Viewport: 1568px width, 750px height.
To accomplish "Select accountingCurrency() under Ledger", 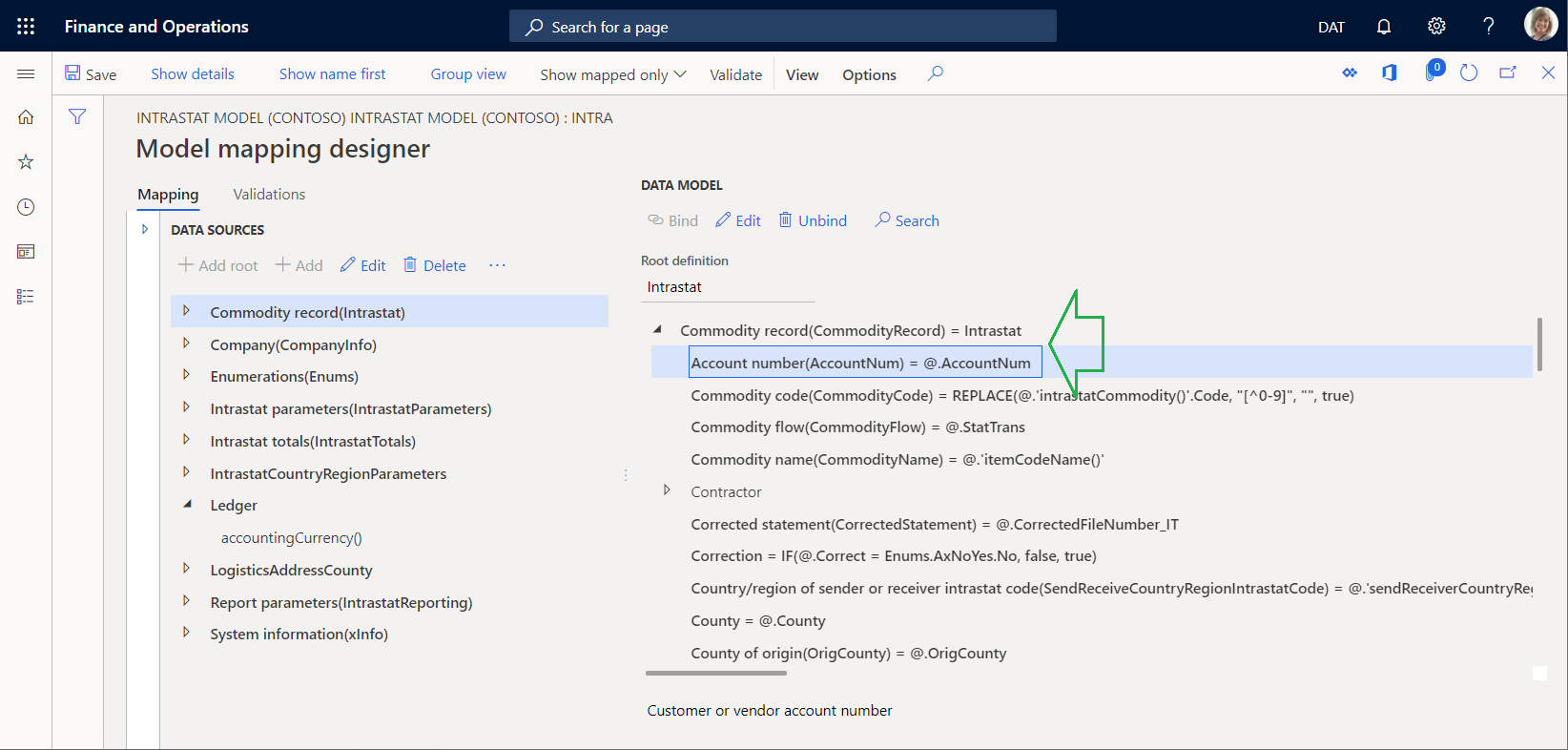I will coord(292,537).
